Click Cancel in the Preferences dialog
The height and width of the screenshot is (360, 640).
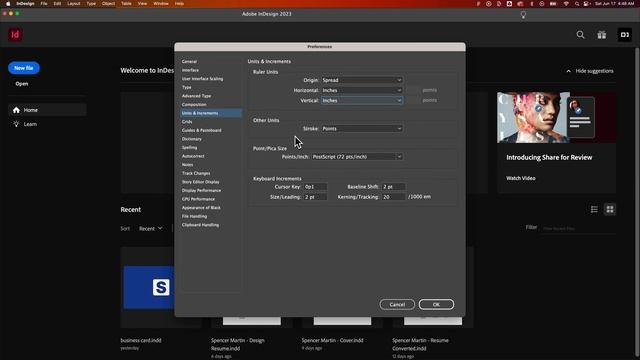coord(397,304)
